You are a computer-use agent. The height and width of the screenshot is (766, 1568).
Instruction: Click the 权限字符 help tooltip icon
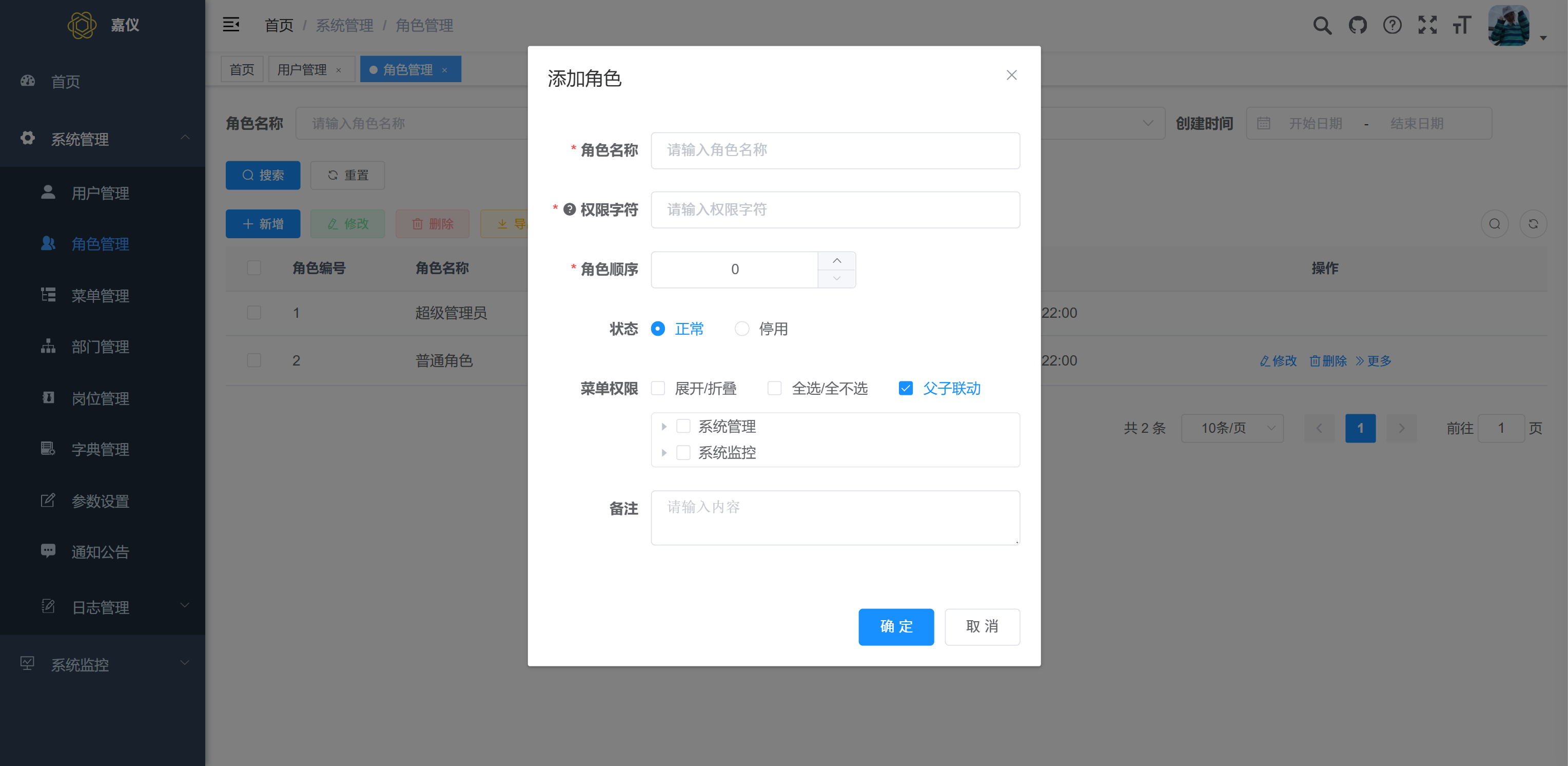click(569, 209)
